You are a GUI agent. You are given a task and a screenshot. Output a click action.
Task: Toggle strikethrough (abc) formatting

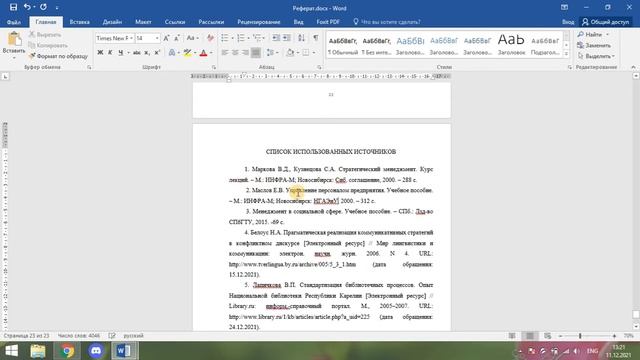[137, 52]
